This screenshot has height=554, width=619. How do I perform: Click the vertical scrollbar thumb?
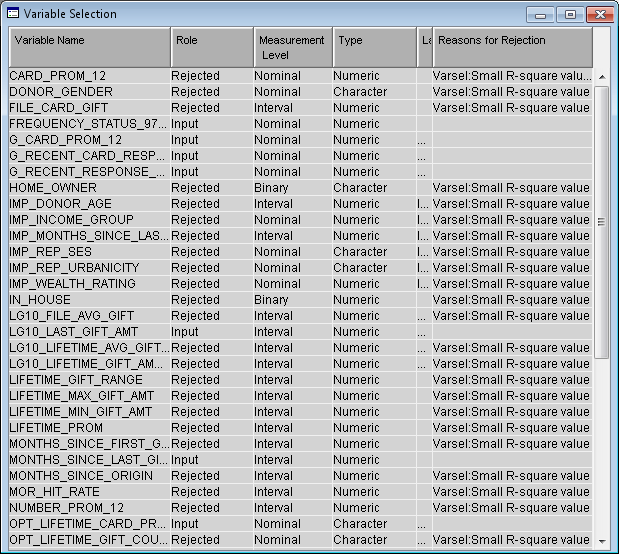pyautogui.click(x=602, y=222)
